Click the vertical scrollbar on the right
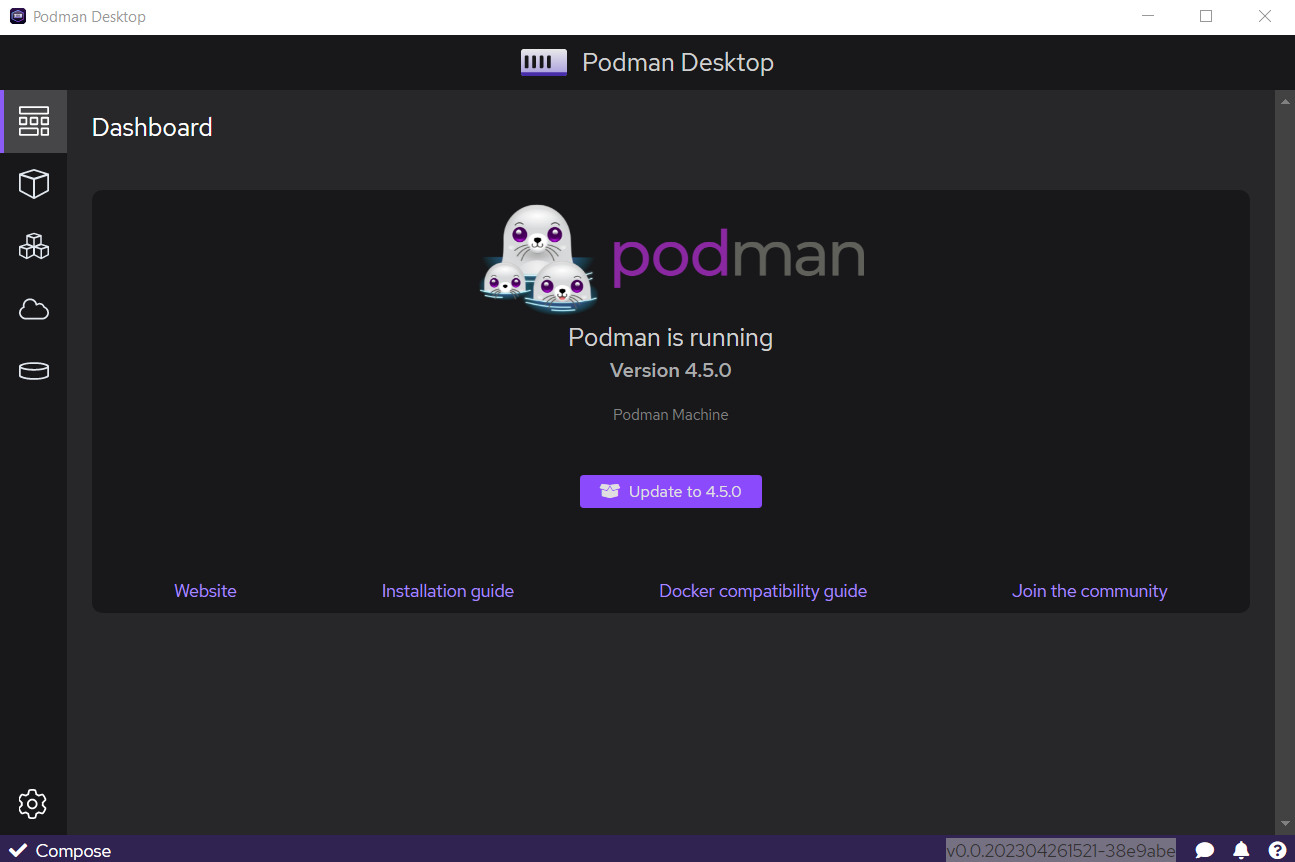 click(x=1286, y=400)
